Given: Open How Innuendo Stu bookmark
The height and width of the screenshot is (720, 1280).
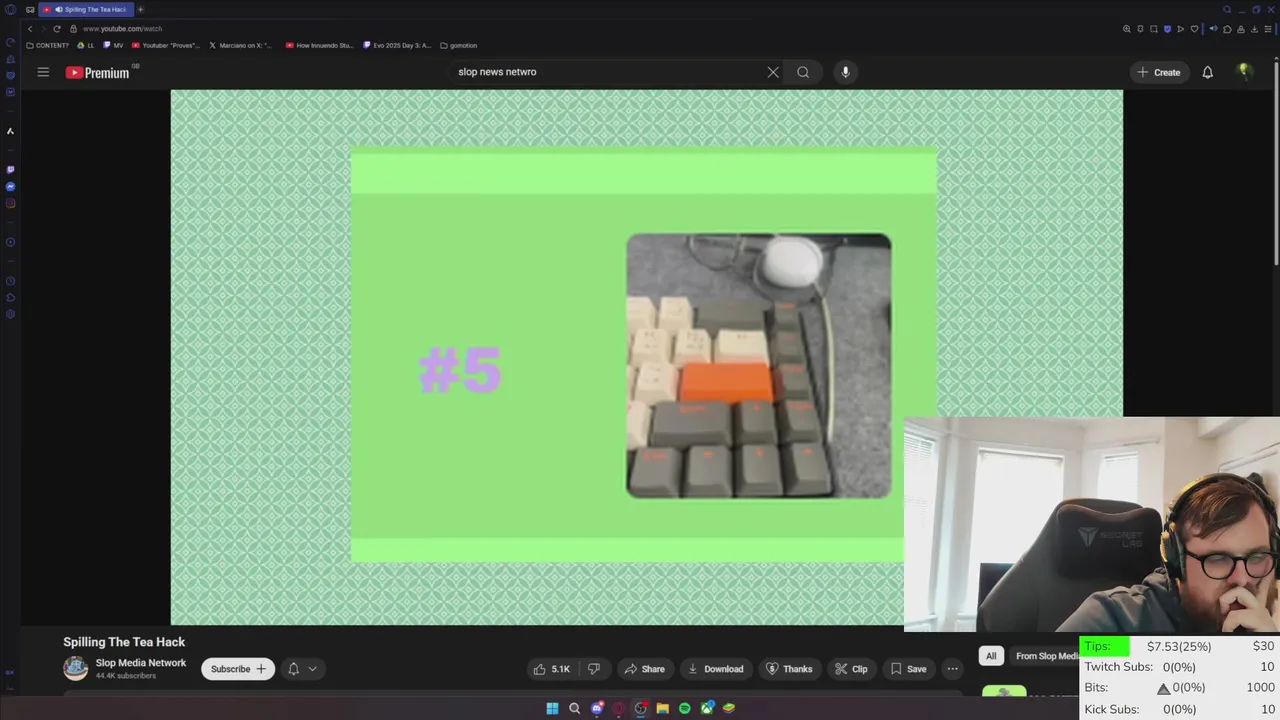Looking at the screenshot, I should (x=319, y=45).
